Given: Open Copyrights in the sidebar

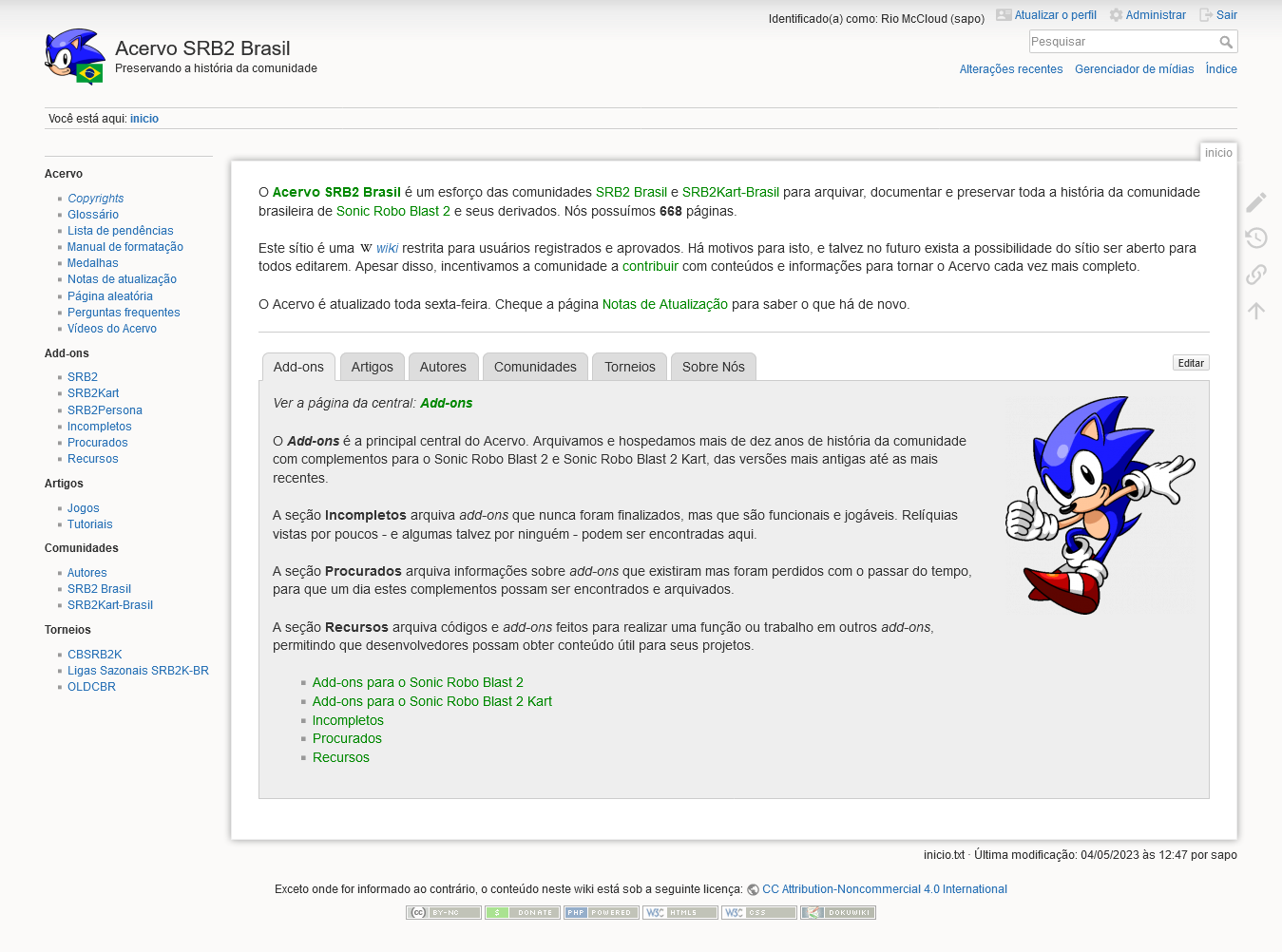Looking at the screenshot, I should [x=96, y=199].
